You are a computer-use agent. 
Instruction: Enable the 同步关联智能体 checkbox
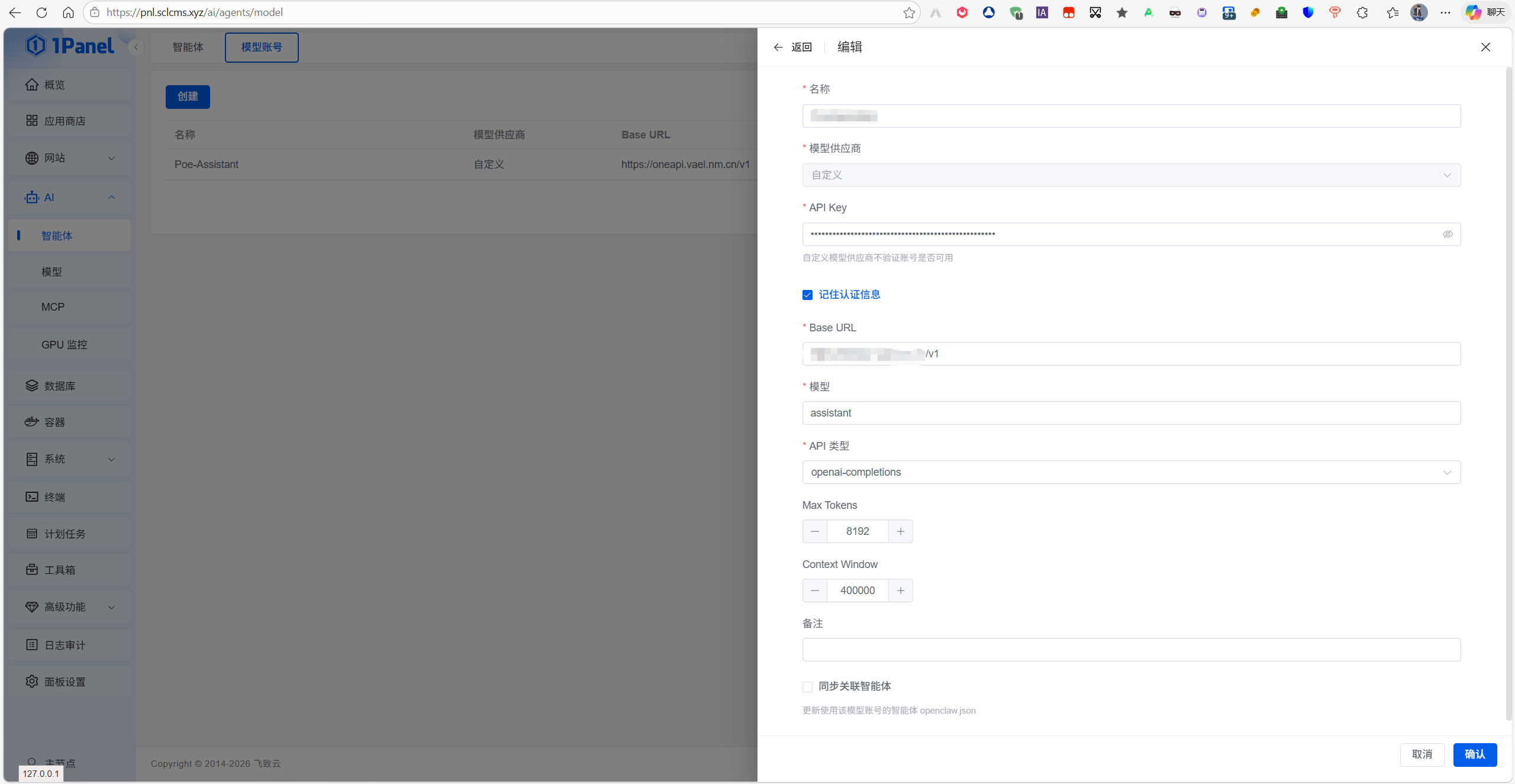808,686
